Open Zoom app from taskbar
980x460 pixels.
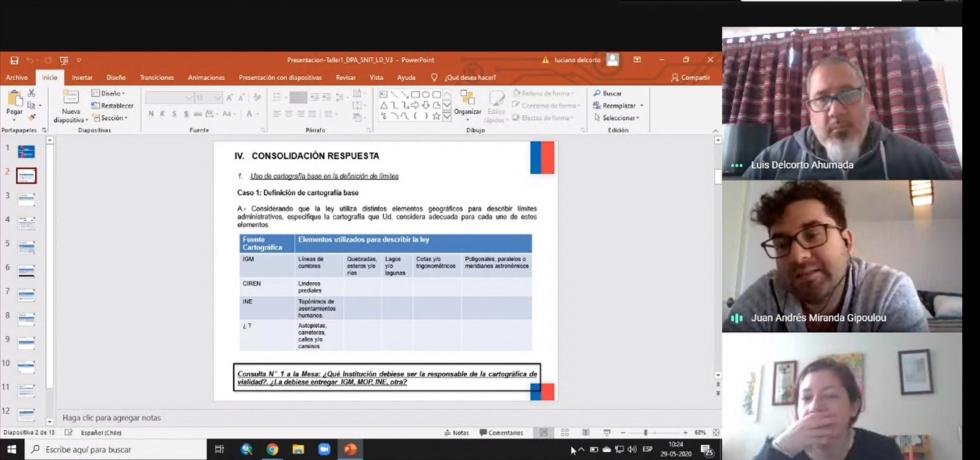point(324,449)
